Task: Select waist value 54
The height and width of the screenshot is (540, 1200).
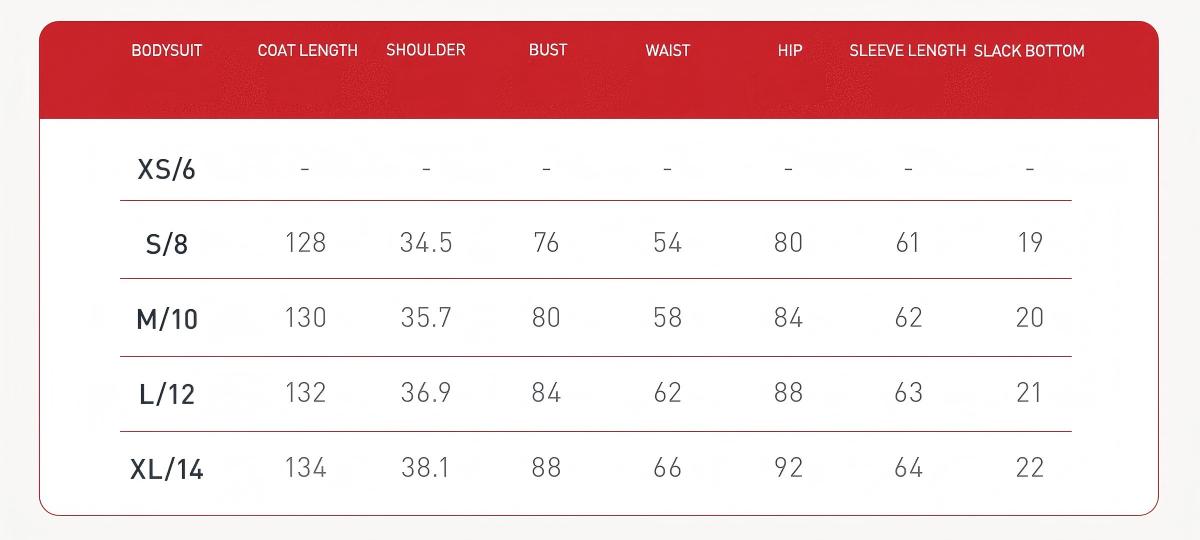Action: pyautogui.click(x=667, y=242)
